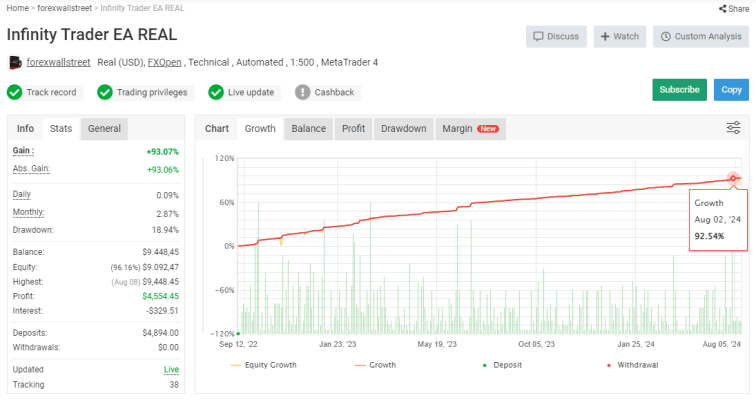Click the Live update checkmark icon
This screenshot has height=400, width=756.
216,92
